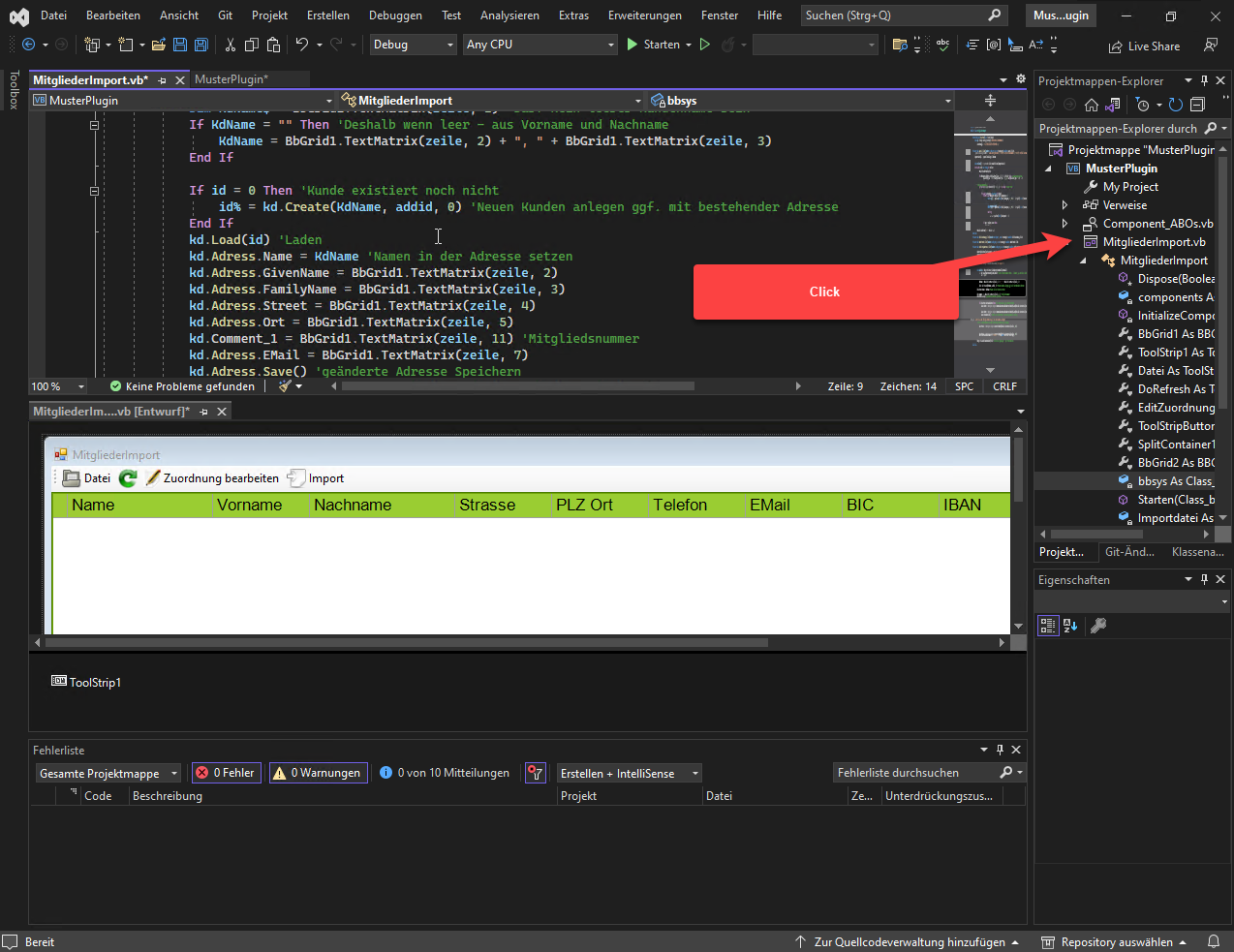Open the Debuggen menu
Image resolution: width=1234 pixels, height=952 pixels.
[395, 15]
